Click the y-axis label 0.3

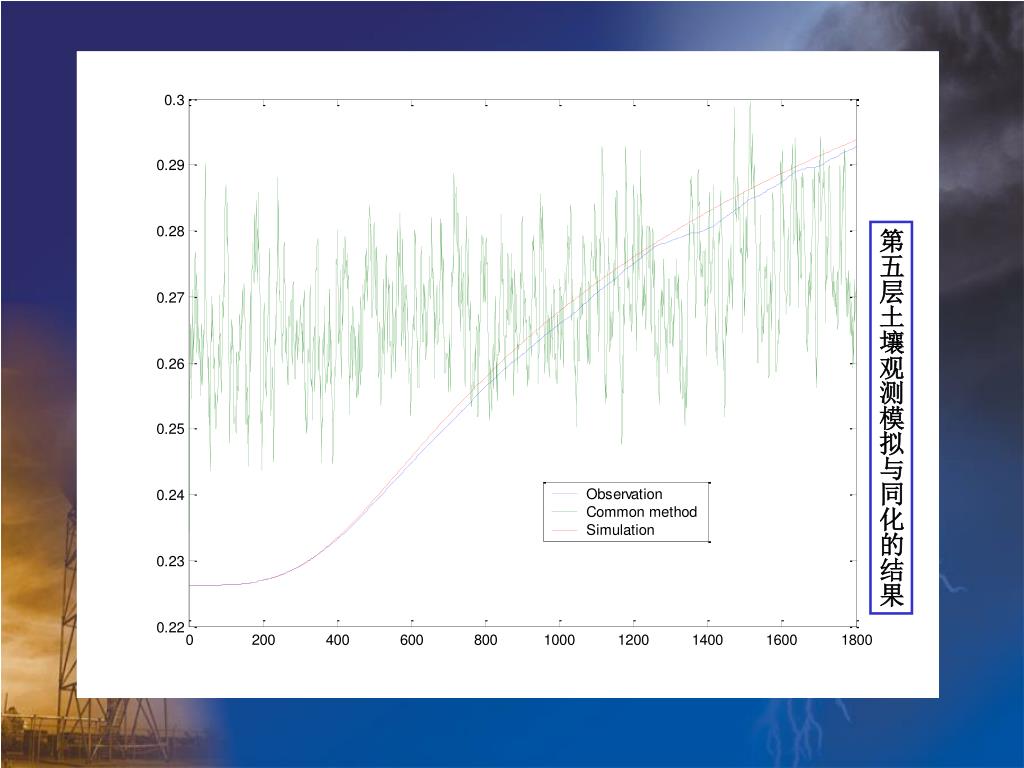(174, 101)
